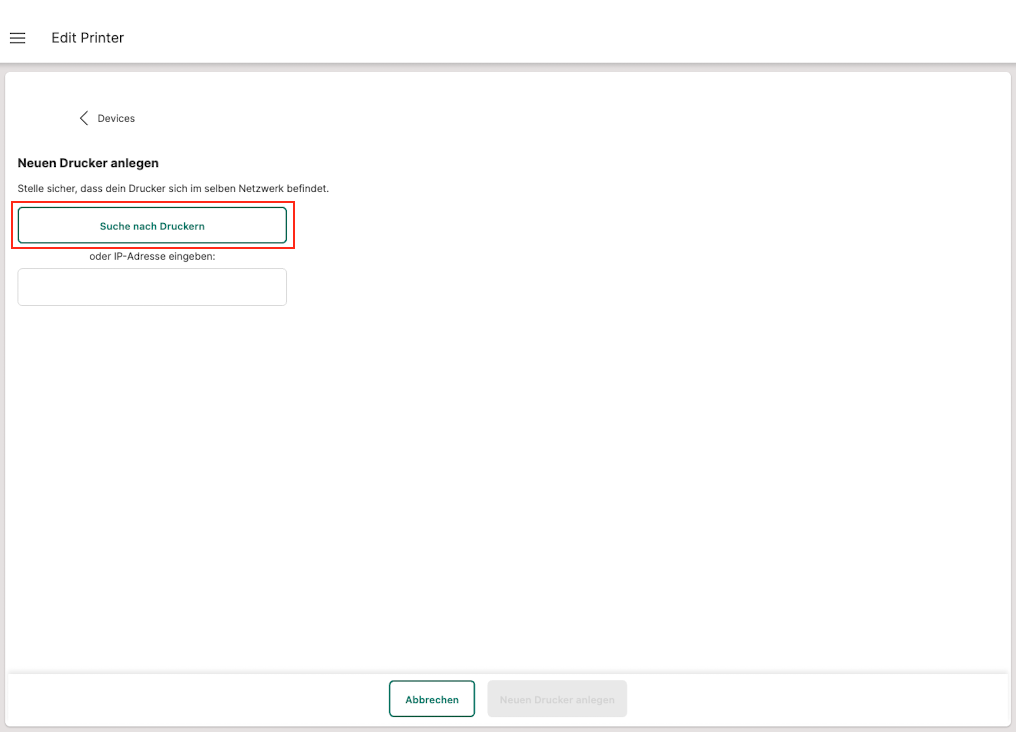The image size is (1016, 732).
Task: Click the word Stelle starting the hint text
Action: [31, 188]
